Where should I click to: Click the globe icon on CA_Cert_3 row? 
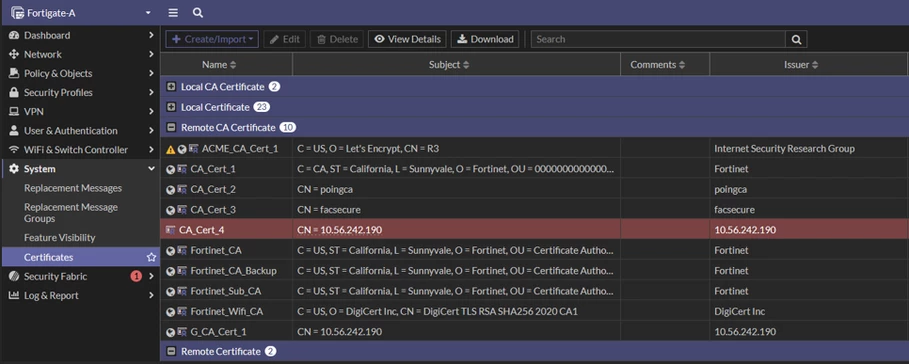point(170,210)
